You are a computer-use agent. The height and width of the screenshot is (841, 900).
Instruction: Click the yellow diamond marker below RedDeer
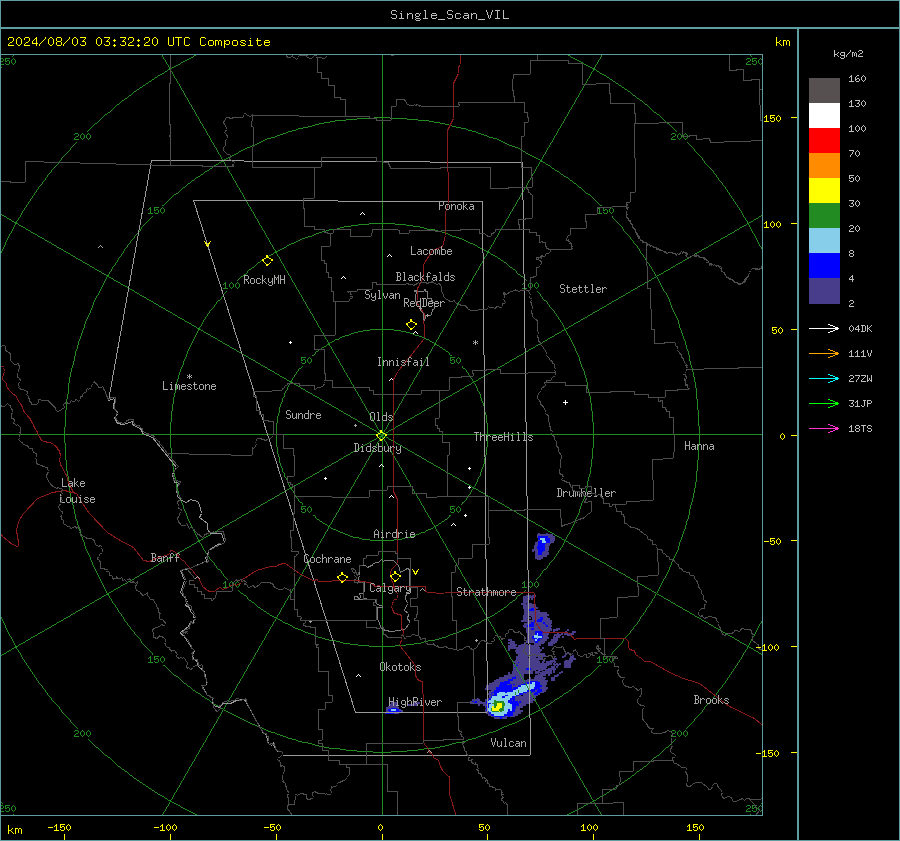[x=411, y=325]
